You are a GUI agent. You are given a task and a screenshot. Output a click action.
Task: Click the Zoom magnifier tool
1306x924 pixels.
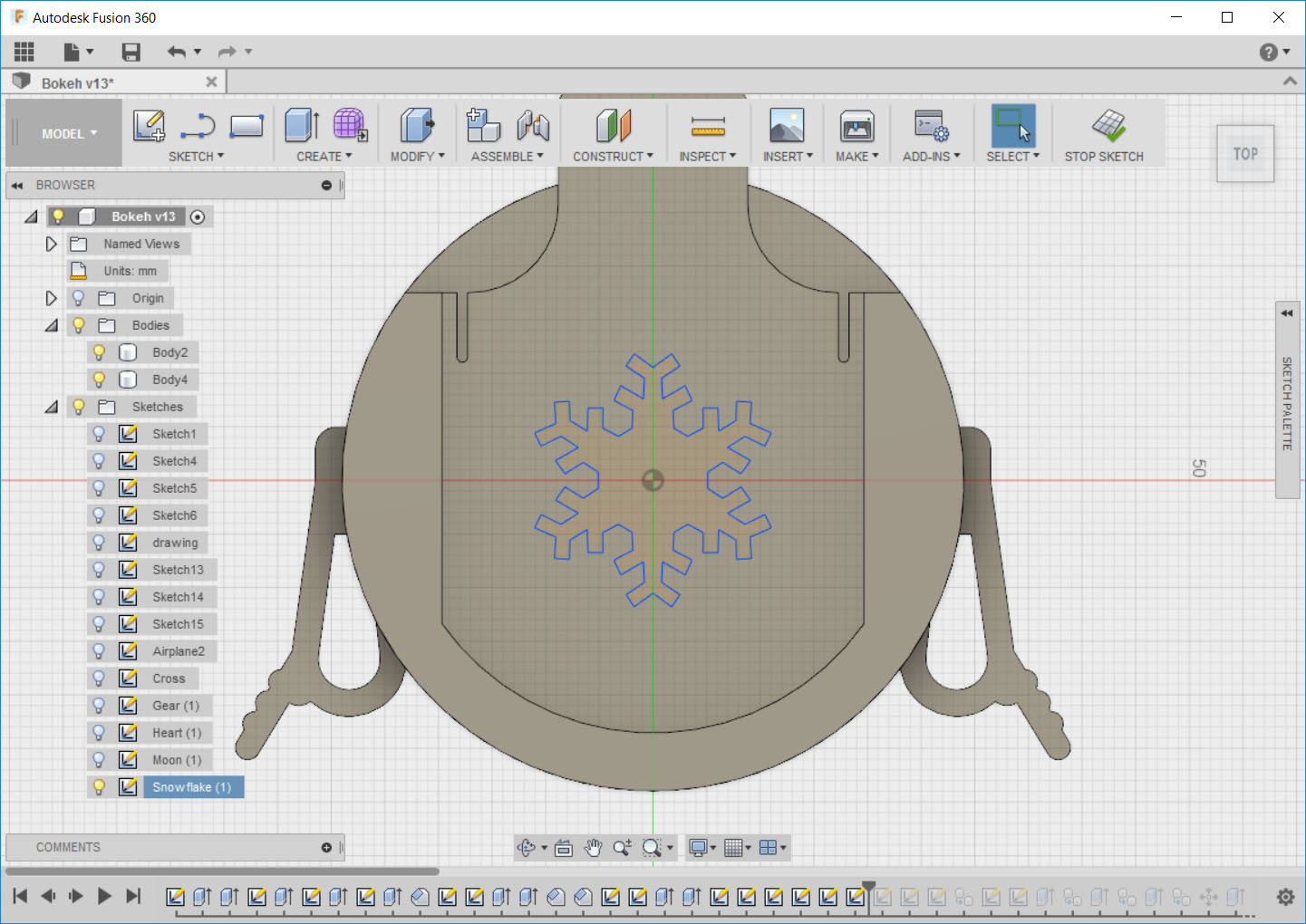coord(622,848)
